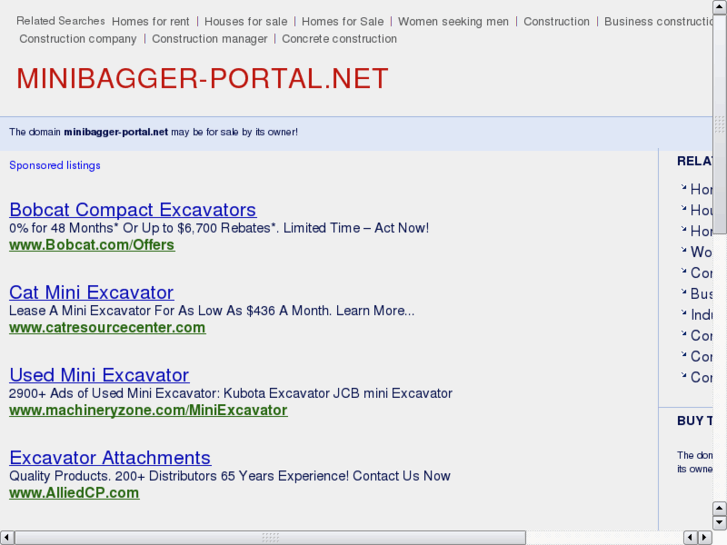
Task: Visit www.catresourcecenter.com link
Action: click(107, 327)
